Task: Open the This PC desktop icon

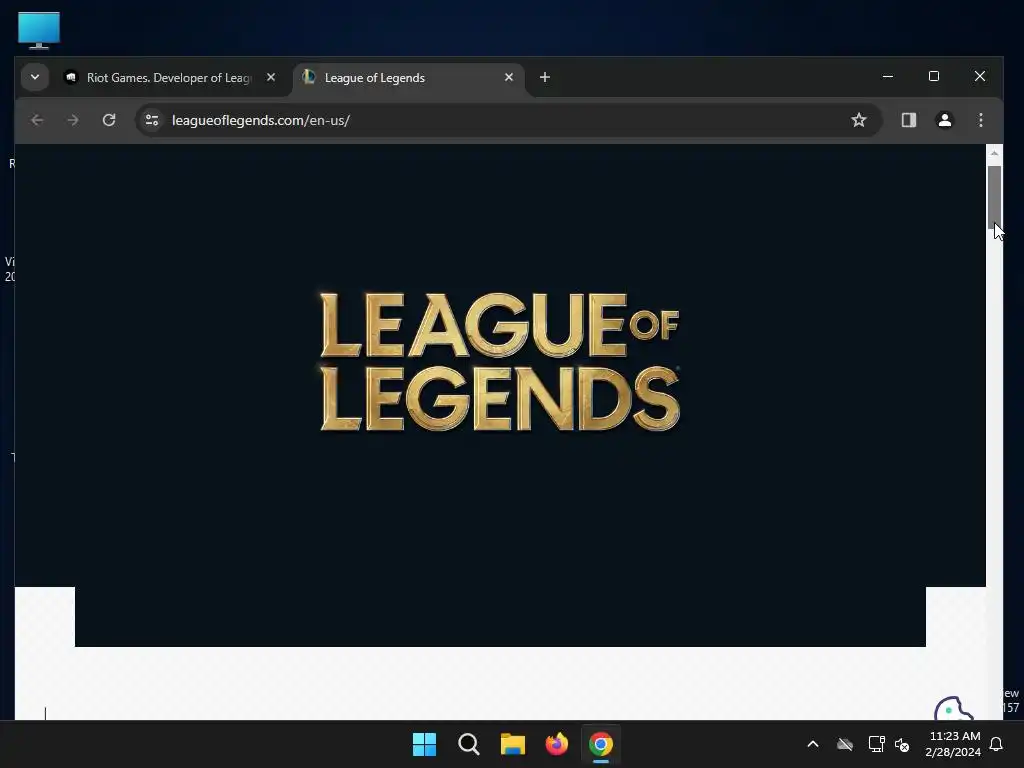Action: (39, 29)
